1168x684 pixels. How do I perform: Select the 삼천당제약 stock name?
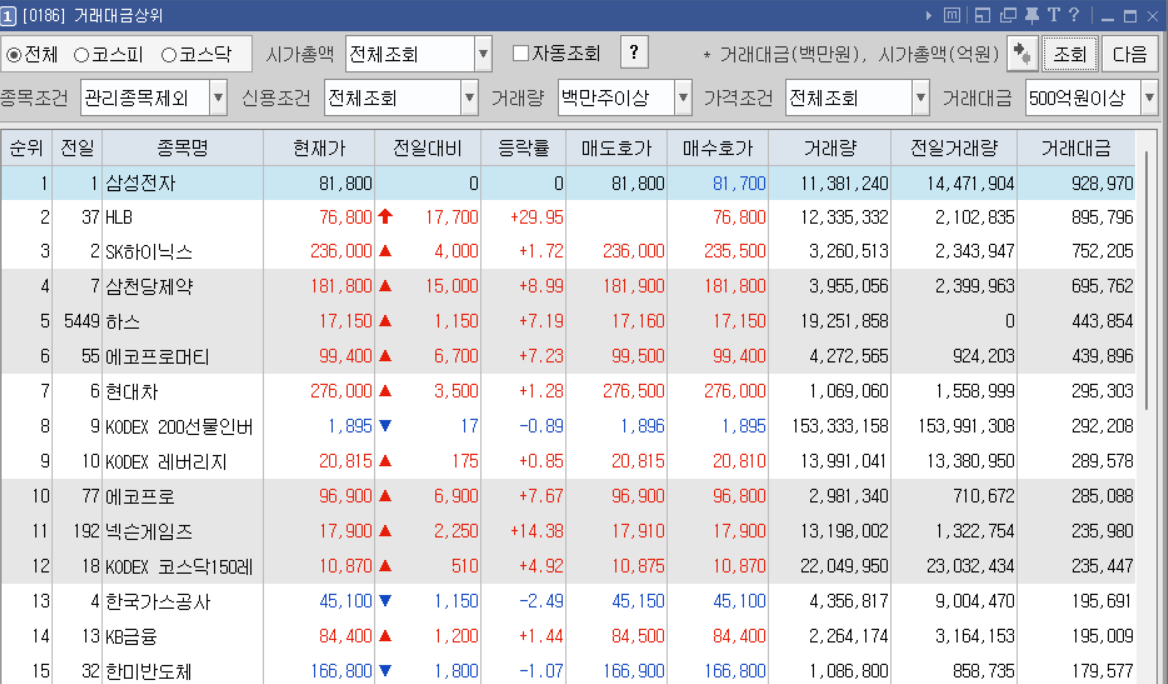149,286
